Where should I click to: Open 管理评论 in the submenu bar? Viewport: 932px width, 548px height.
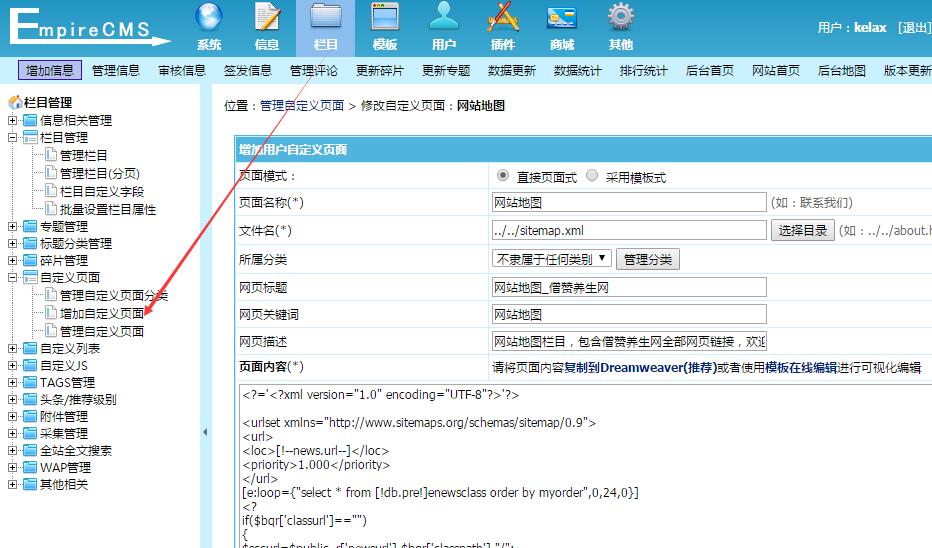tap(314, 70)
